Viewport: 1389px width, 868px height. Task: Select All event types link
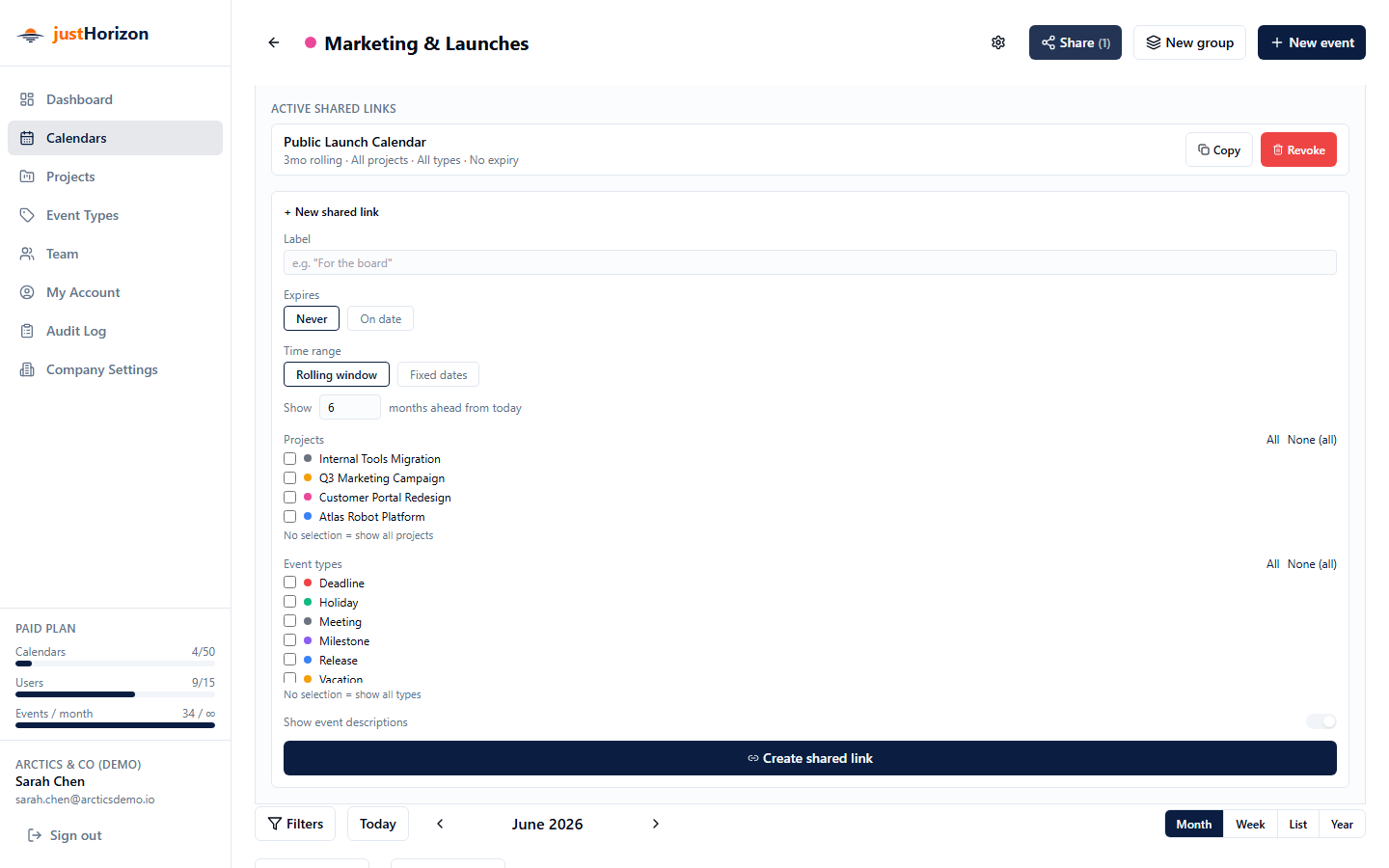[x=1272, y=564]
